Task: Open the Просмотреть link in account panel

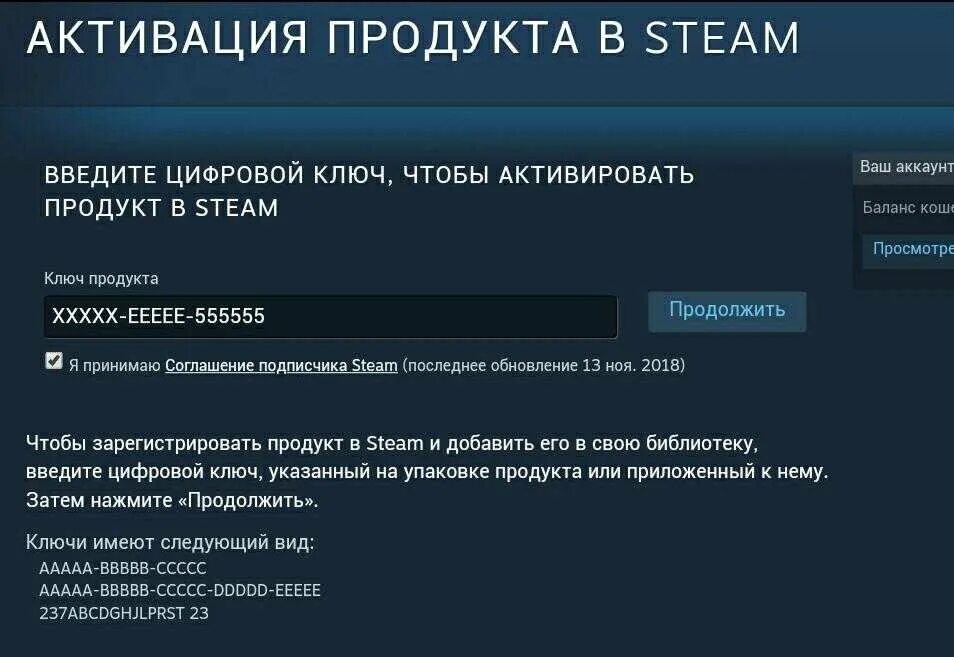Action: (x=913, y=248)
